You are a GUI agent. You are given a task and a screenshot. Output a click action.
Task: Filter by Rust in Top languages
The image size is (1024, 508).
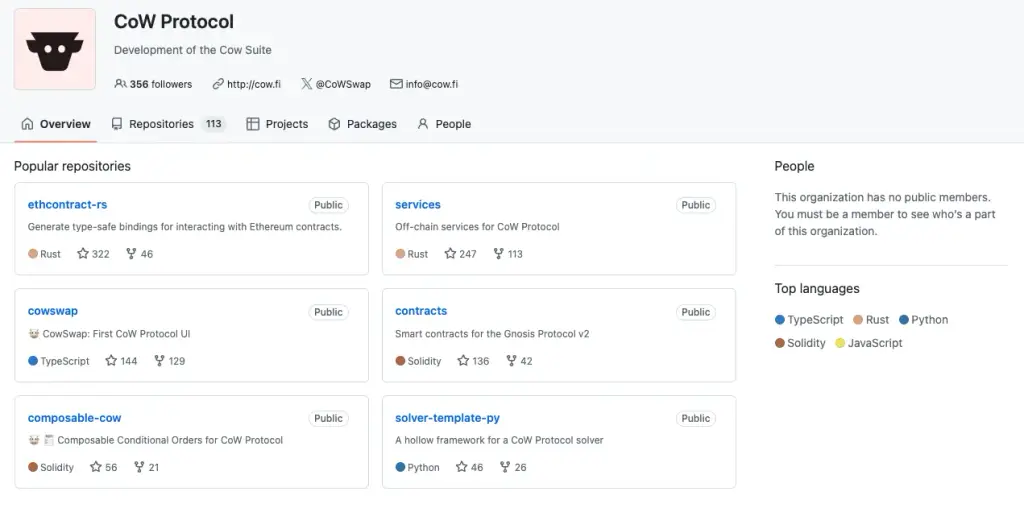pyautogui.click(x=871, y=320)
